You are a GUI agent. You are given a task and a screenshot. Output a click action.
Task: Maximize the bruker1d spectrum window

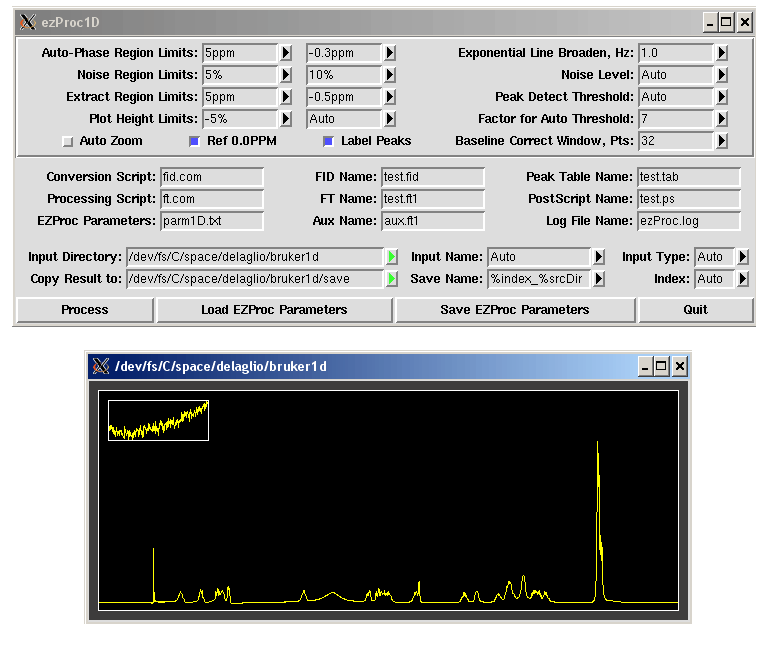click(x=661, y=367)
